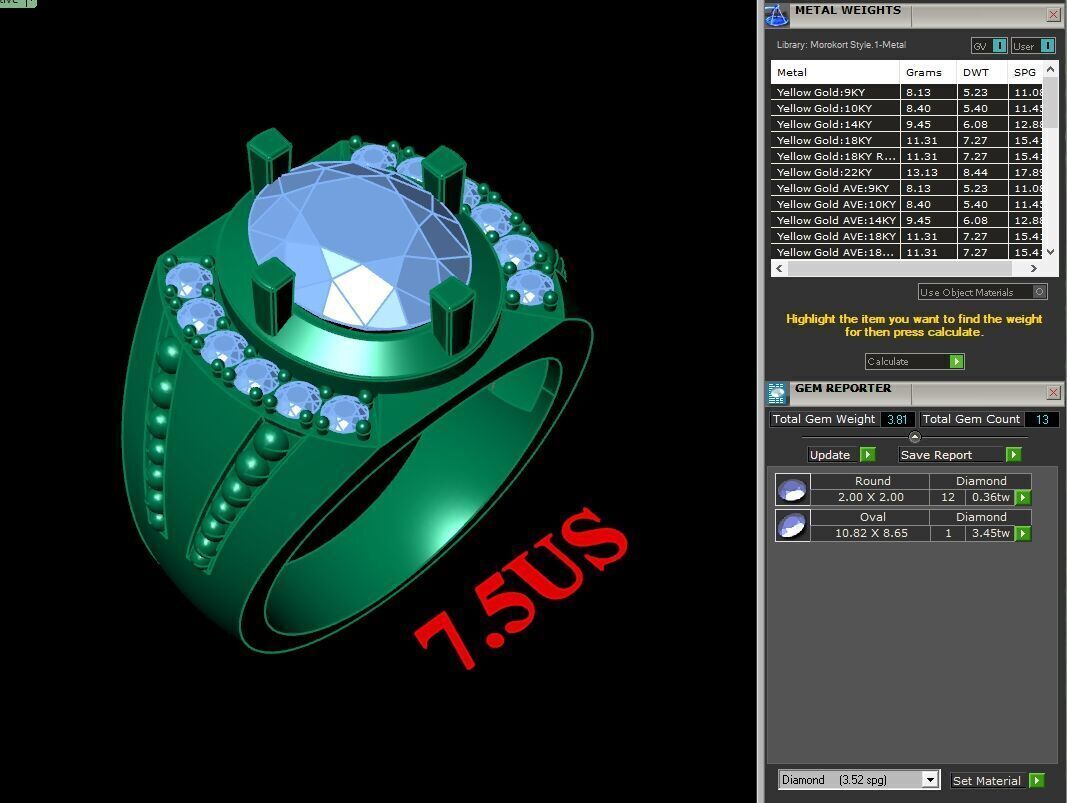Click the Total Gem Count value 13

[1041, 419]
